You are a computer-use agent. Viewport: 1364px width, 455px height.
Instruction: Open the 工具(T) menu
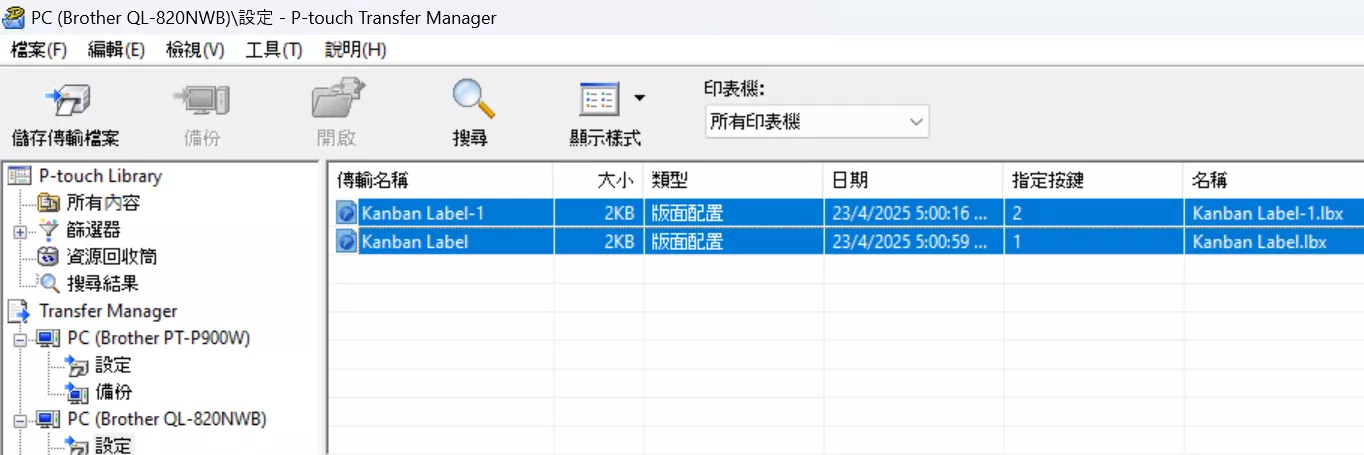tap(273, 49)
